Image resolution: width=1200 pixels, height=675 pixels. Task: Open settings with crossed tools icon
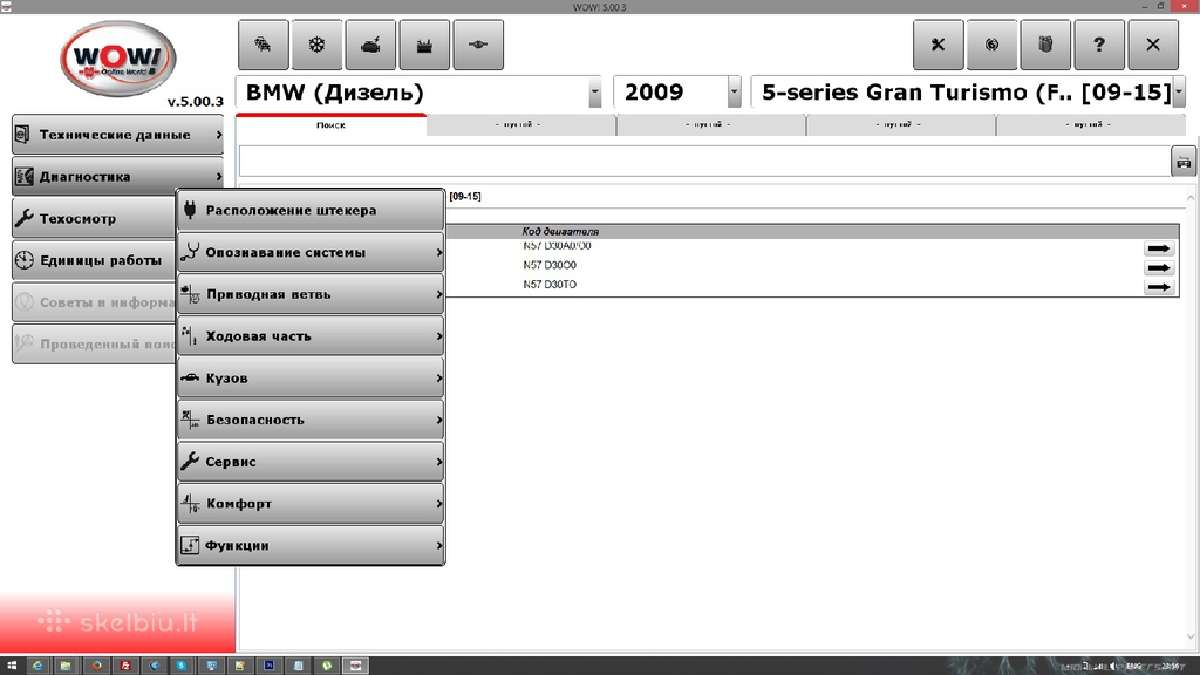click(938, 45)
